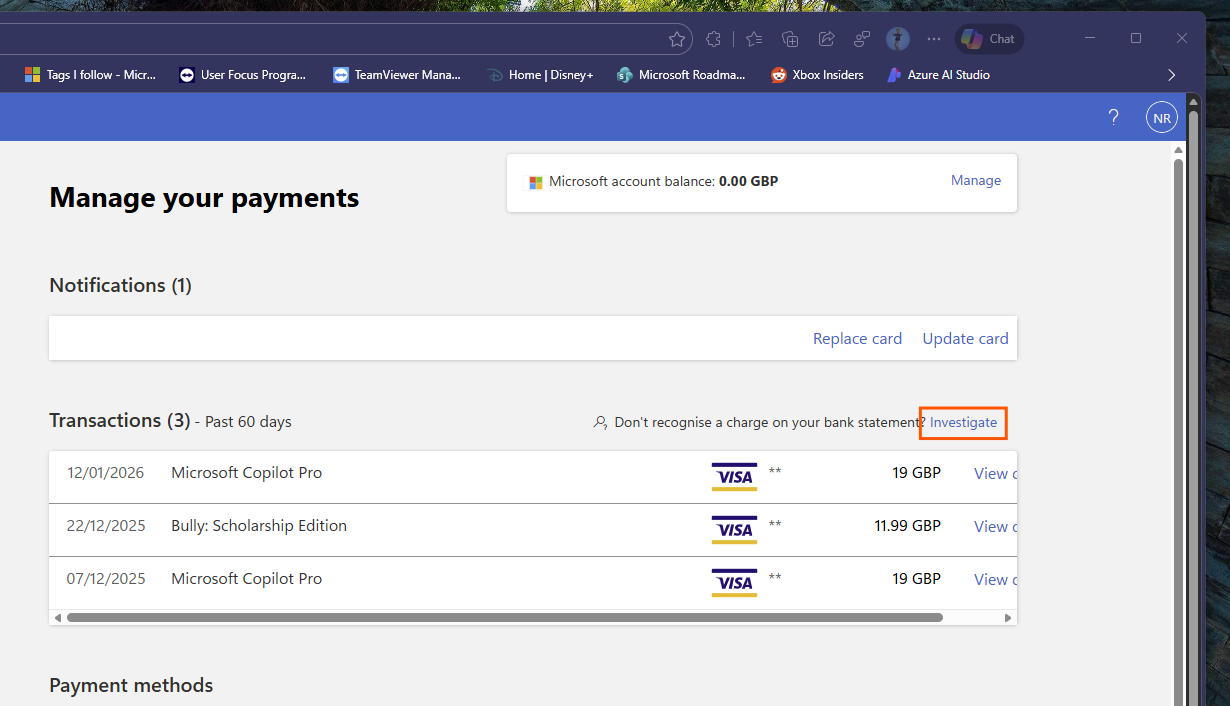Open the feedback icon next to Share
Image resolution: width=1230 pixels, height=706 pixels.
(x=861, y=39)
